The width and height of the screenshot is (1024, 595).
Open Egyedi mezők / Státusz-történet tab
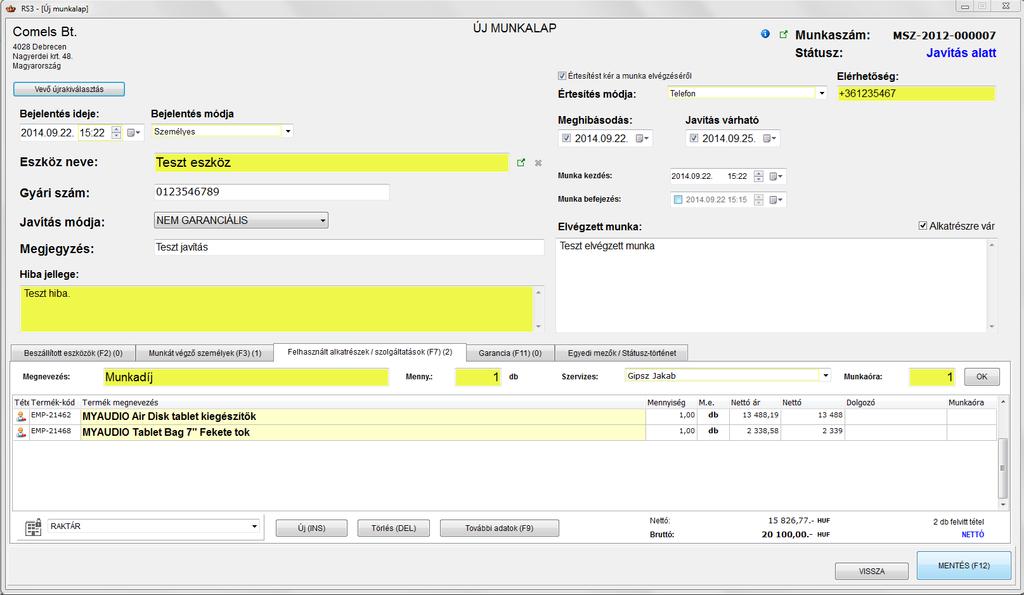click(622, 353)
